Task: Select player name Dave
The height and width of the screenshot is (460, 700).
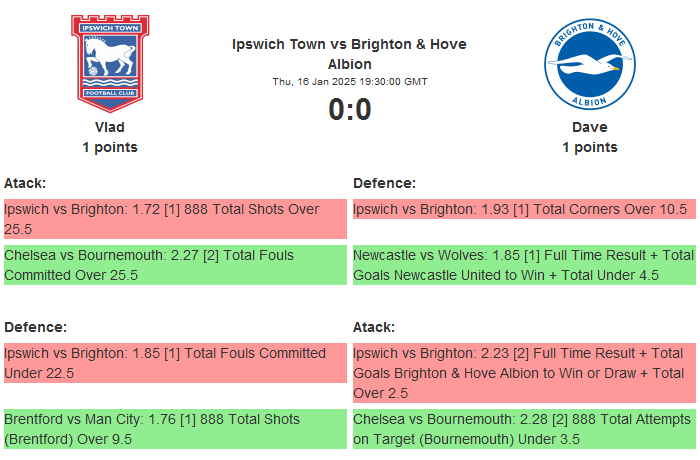Action: click(x=589, y=127)
